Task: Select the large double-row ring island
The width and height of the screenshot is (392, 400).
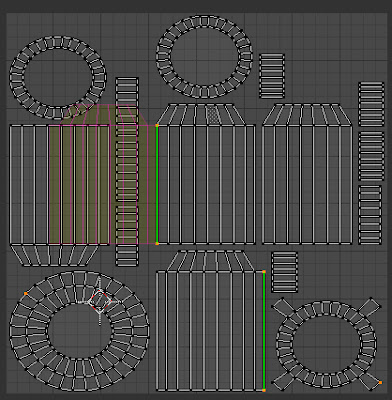Action: pos(79,331)
